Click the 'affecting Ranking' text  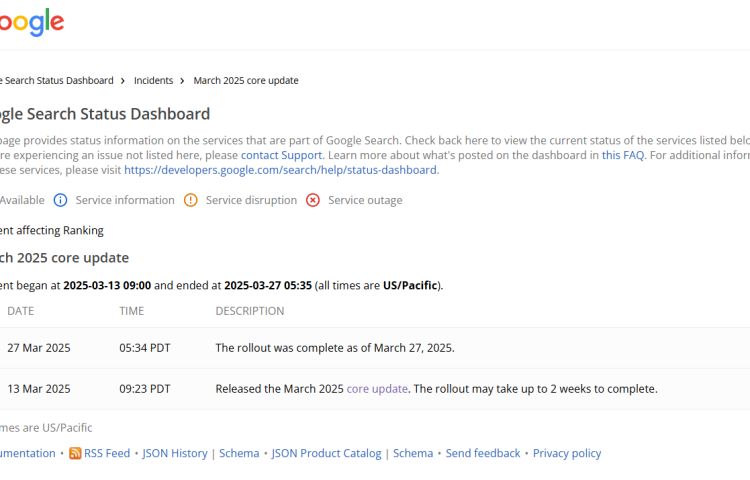pyautogui.click(x=60, y=230)
